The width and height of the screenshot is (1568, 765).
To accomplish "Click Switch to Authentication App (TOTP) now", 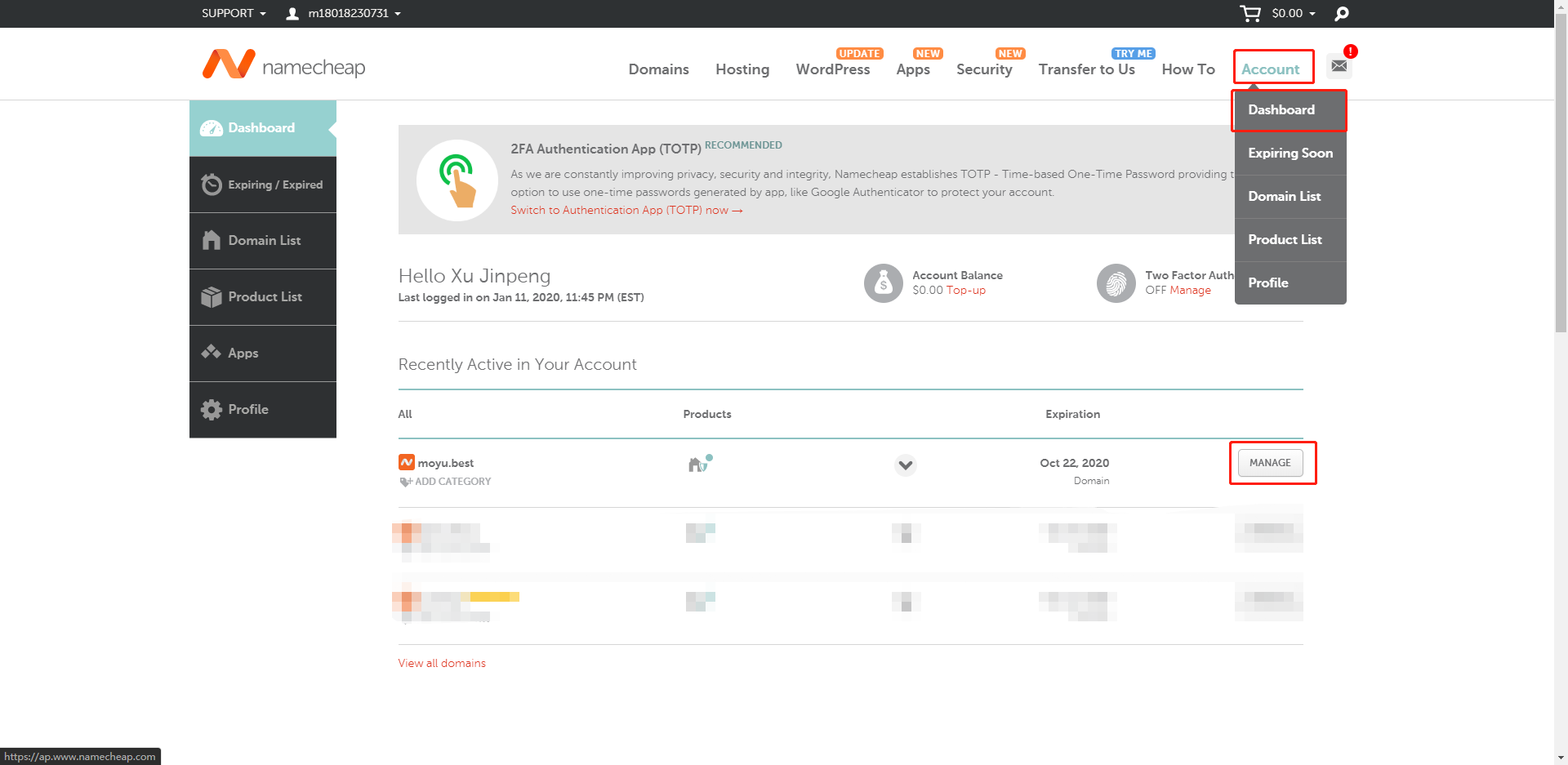I will point(626,211).
